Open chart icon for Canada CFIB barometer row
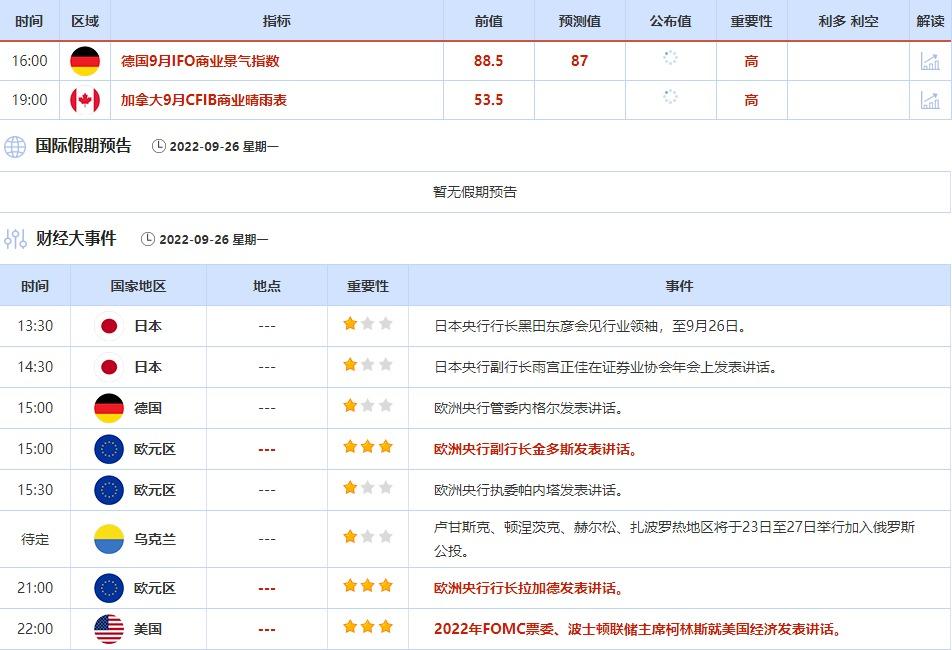Viewport: 952px width, 650px height. pyautogui.click(x=930, y=100)
